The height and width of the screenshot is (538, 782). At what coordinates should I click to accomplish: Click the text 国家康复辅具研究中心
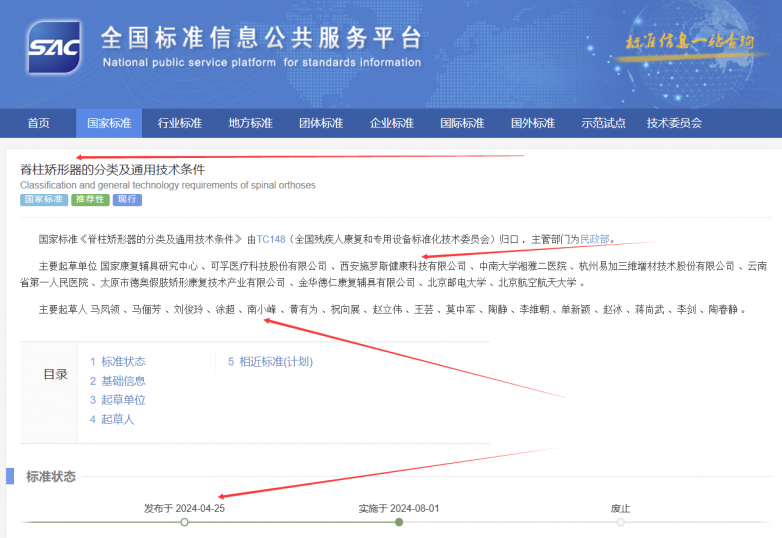[x=149, y=266]
